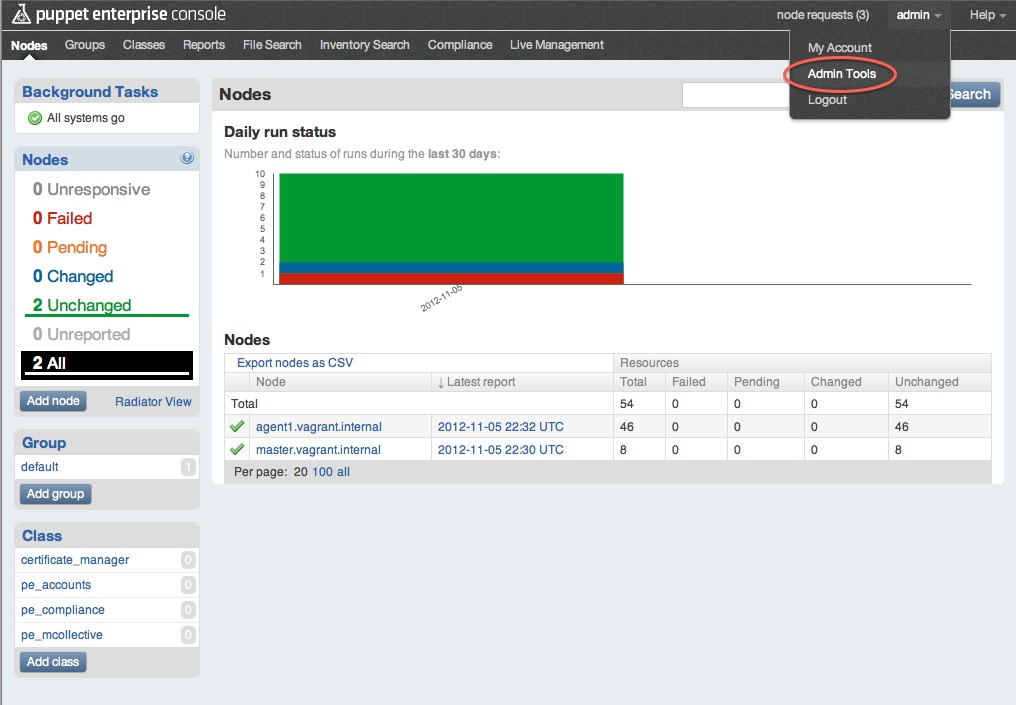The width and height of the screenshot is (1016, 705).
Task: Open the Groups navigation tab
Action: coord(85,45)
